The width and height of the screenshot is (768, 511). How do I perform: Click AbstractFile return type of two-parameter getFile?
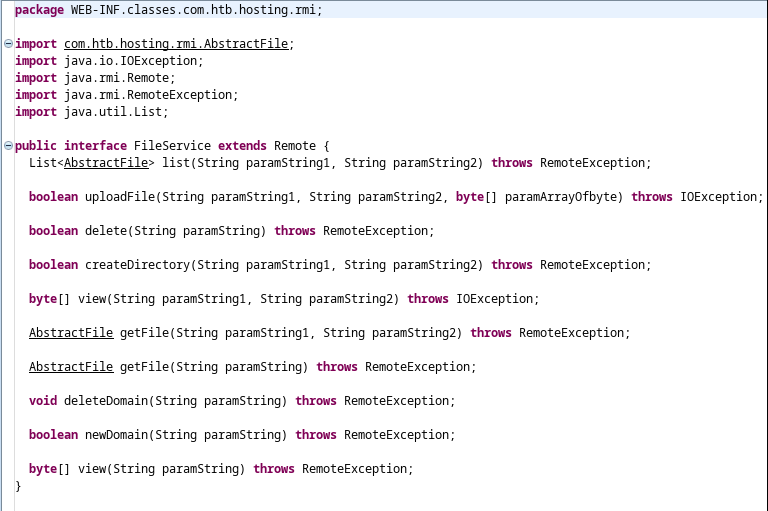[x=71, y=333]
